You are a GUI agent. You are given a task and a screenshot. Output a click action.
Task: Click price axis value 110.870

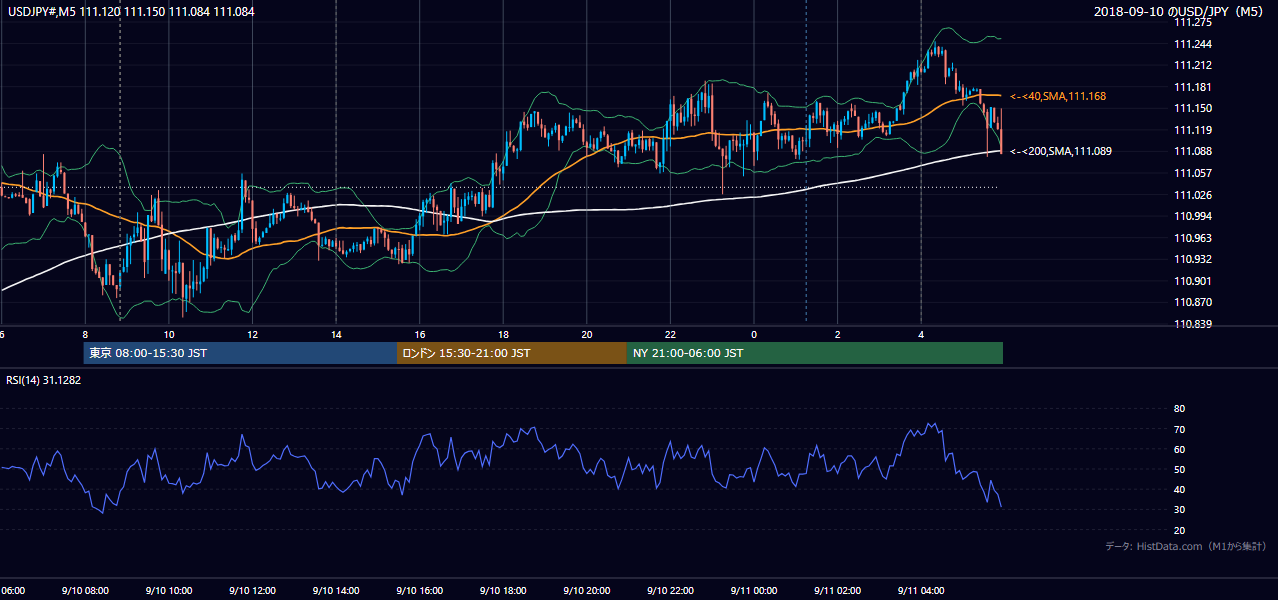1193,302
